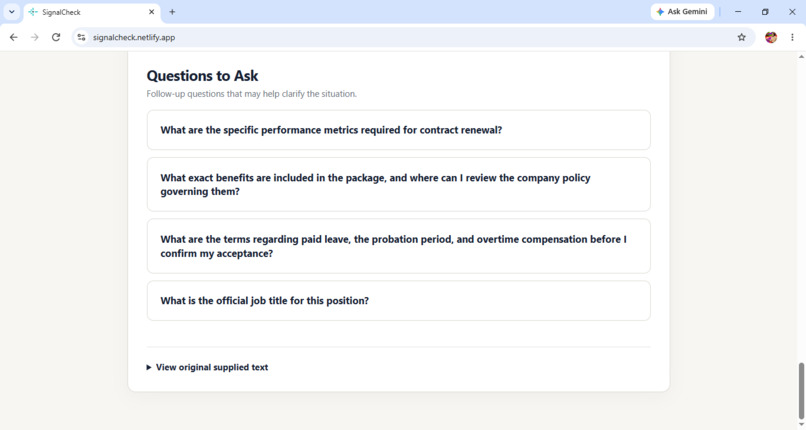
Task: Open the Chrome three-dot menu
Action: click(x=792, y=37)
